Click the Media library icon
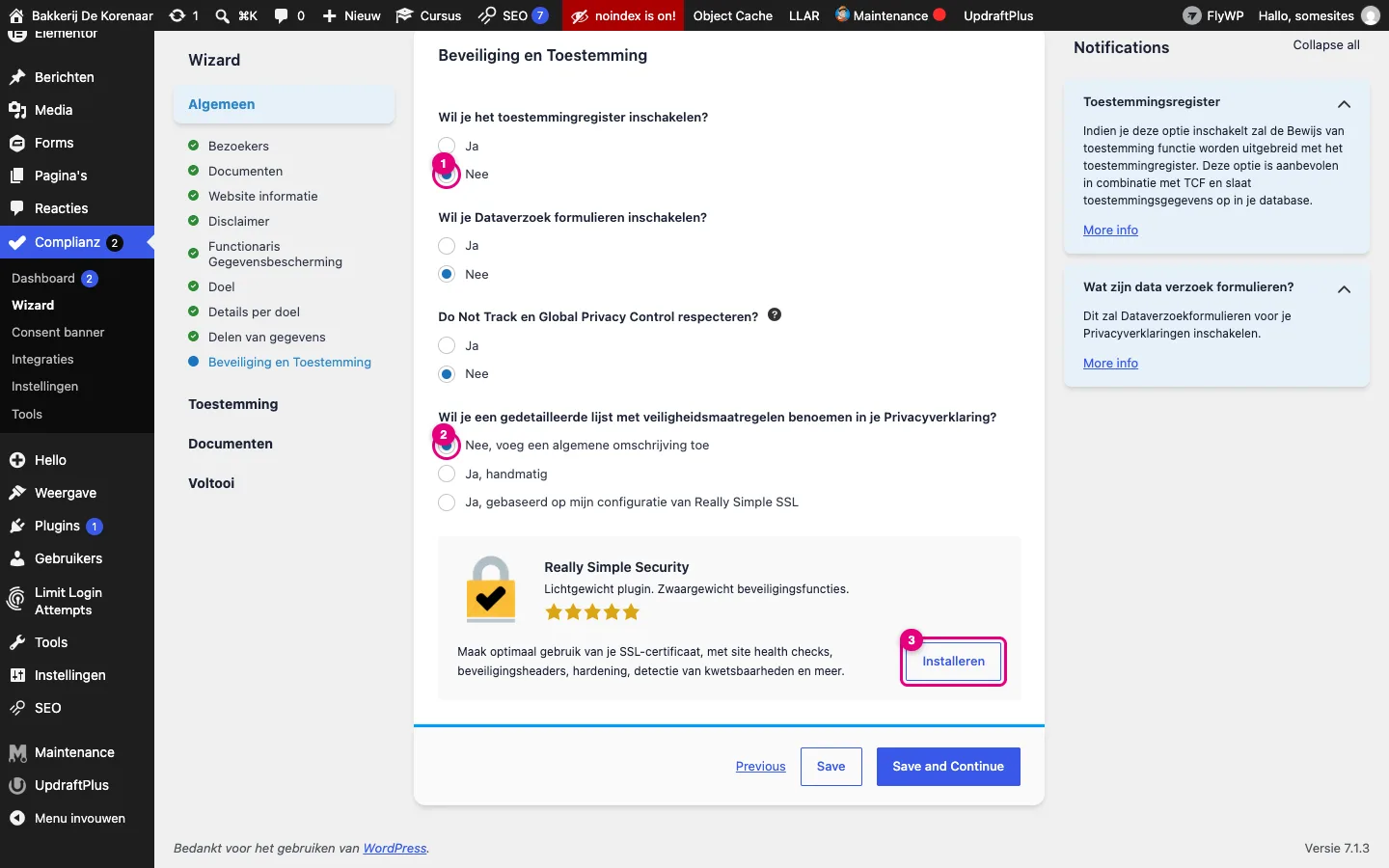 pos(17,110)
